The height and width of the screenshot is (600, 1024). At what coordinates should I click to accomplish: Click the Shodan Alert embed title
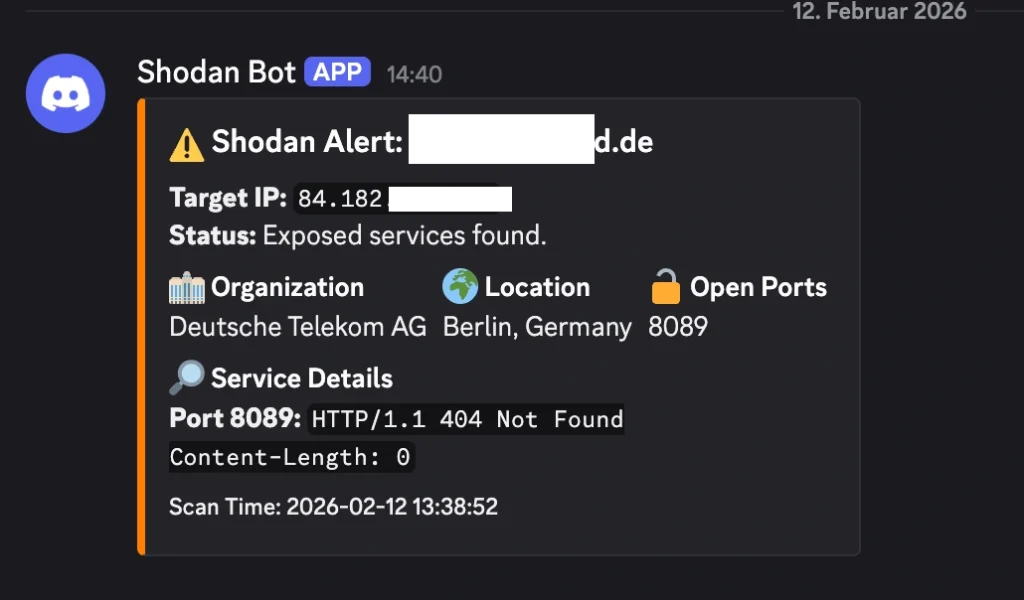point(306,143)
